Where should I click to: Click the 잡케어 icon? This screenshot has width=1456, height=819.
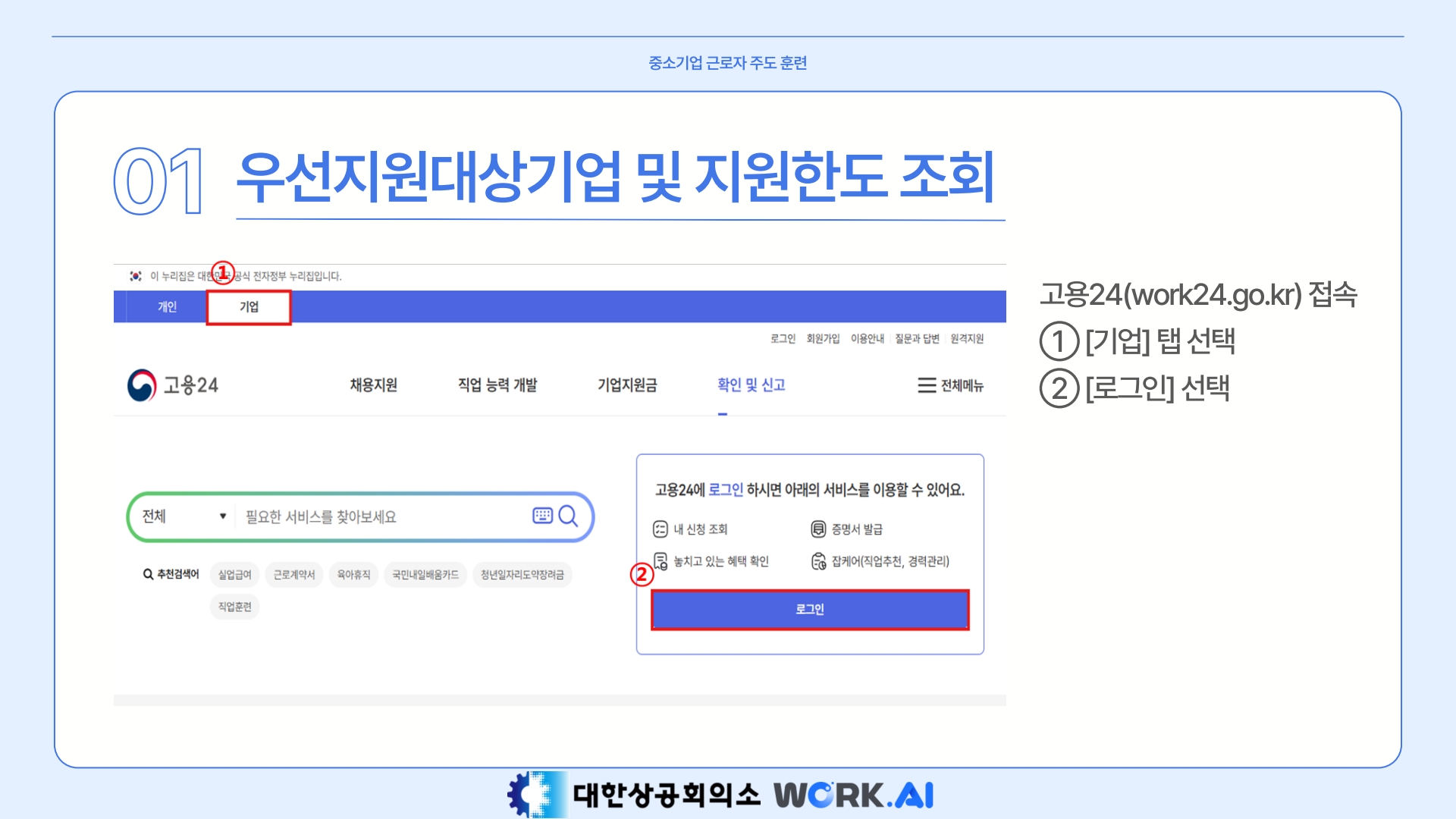pyautogui.click(x=818, y=561)
